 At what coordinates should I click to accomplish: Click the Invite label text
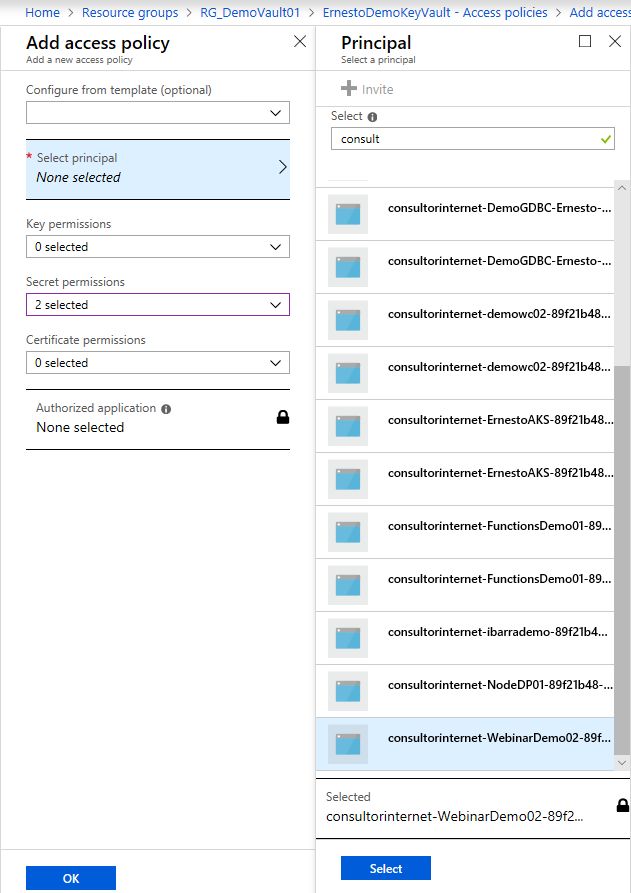point(378,89)
